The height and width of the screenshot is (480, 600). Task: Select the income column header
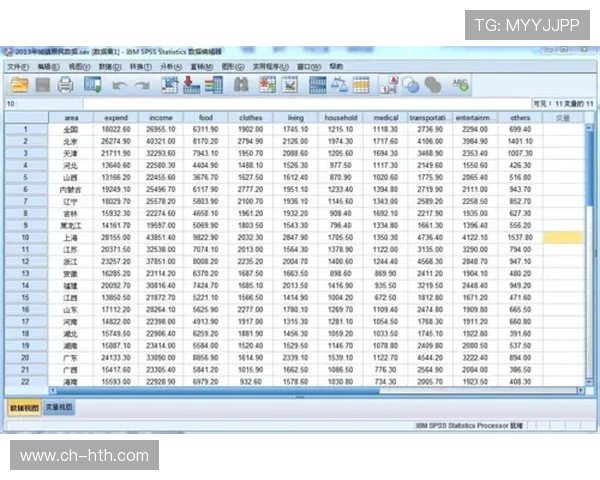click(160, 117)
